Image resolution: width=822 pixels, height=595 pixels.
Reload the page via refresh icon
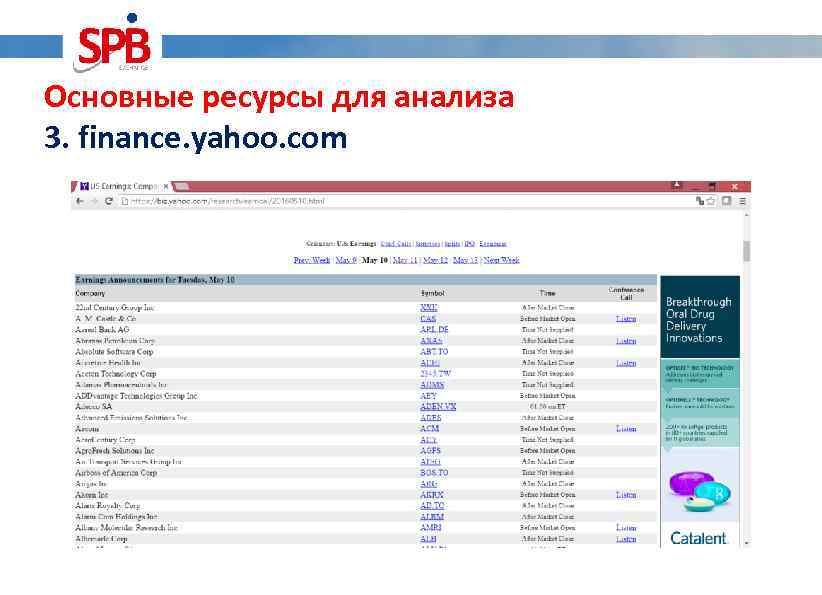(x=111, y=201)
